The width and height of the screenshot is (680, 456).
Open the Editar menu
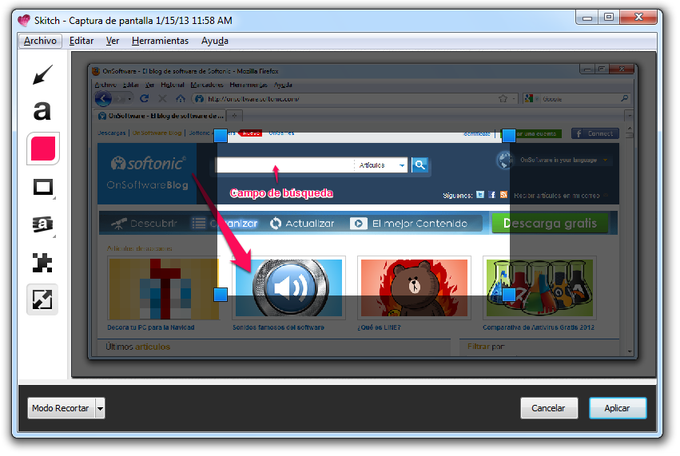tap(82, 41)
